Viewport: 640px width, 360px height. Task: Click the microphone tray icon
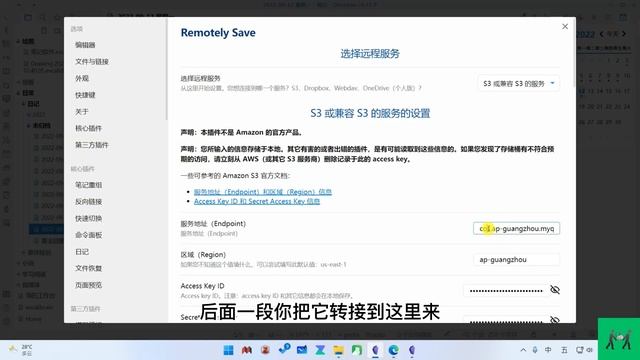point(535,350)
